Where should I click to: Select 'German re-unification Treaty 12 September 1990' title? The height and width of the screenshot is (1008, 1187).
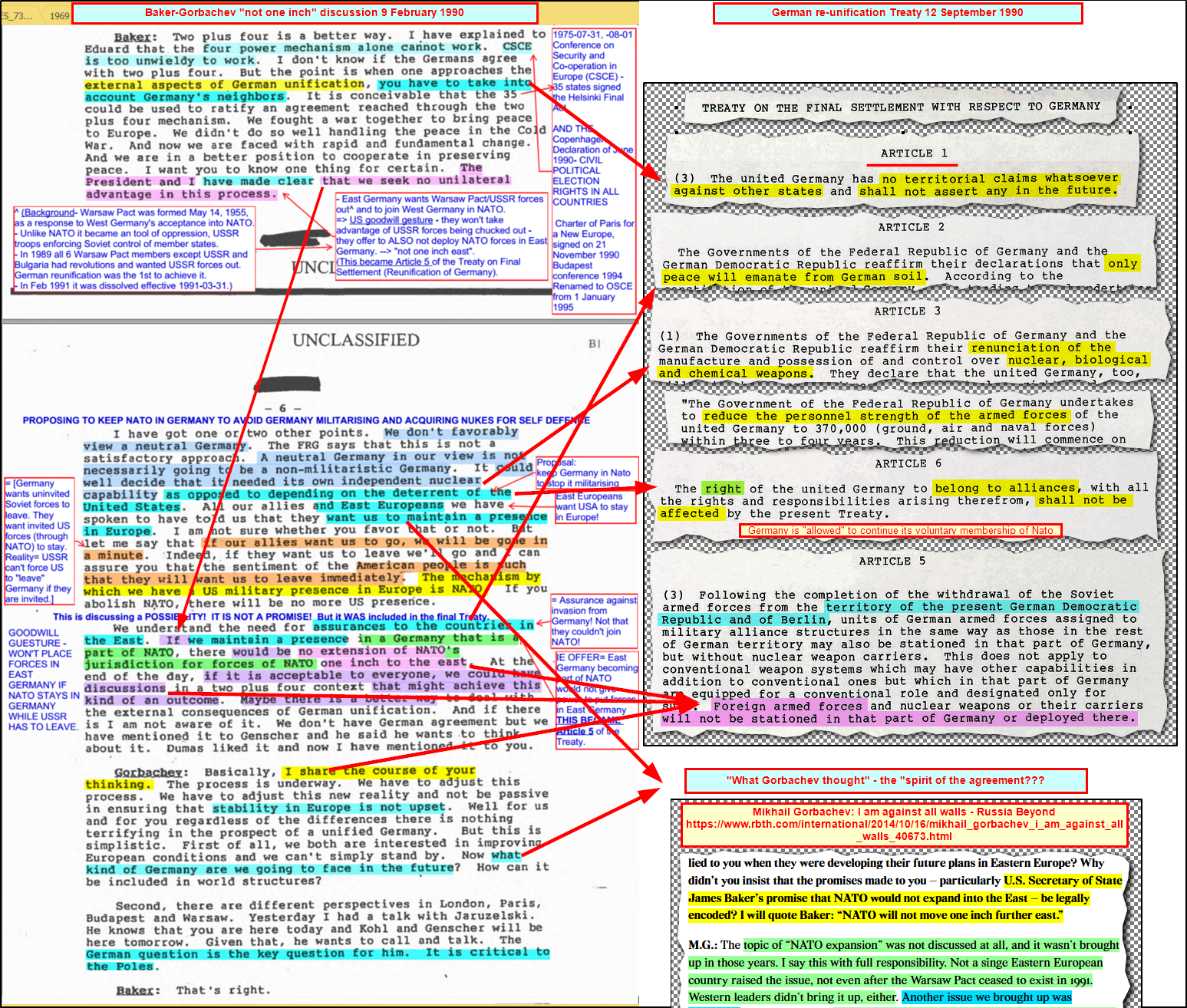[x=898, y=13]
